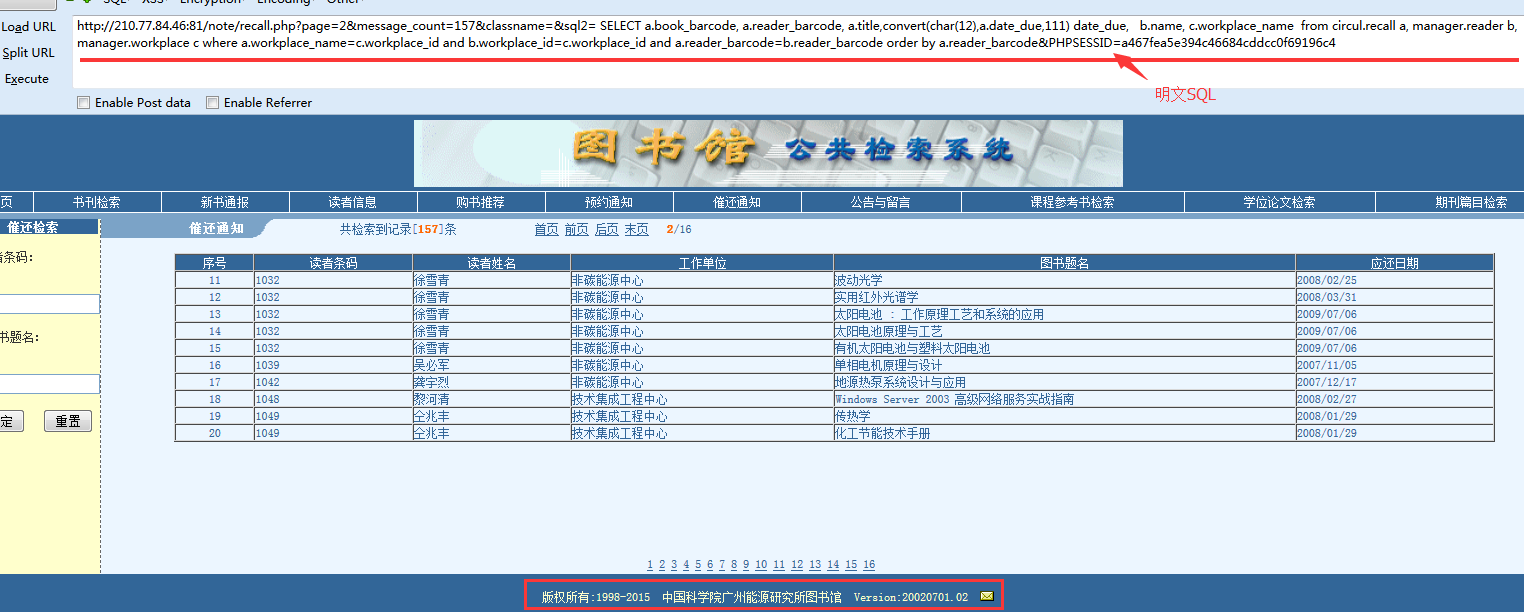Open the 学位论文检索 navigation item
Viewport: 1524px width, 612px height.
click(x=1279, y=202)
